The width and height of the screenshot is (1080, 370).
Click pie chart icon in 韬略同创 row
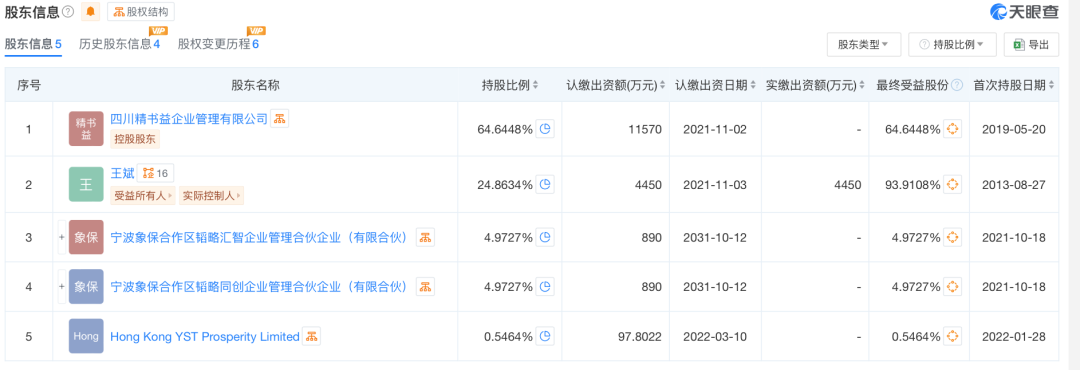pos(545,287)
